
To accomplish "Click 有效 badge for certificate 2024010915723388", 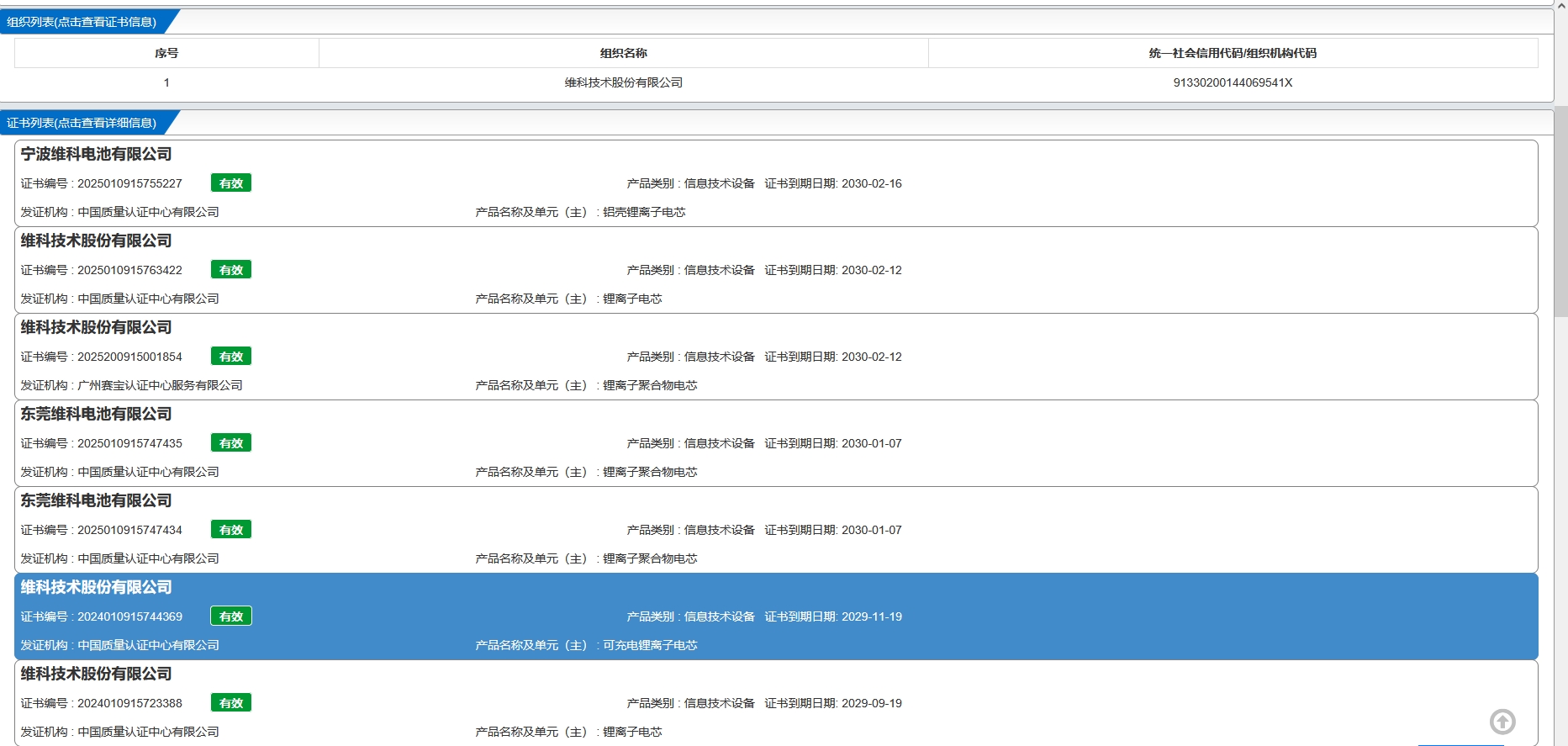I will pos(231,703).
